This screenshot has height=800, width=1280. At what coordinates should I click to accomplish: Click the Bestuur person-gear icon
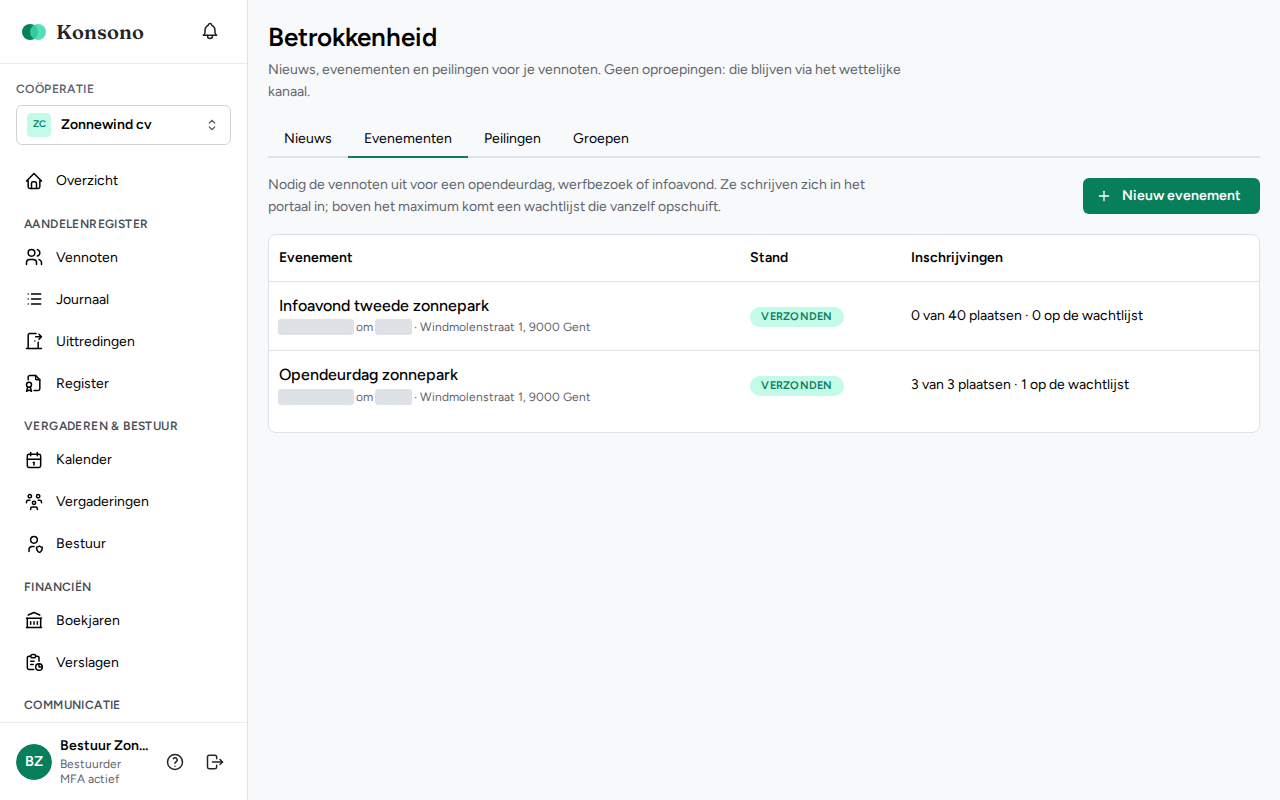[34, 544]
